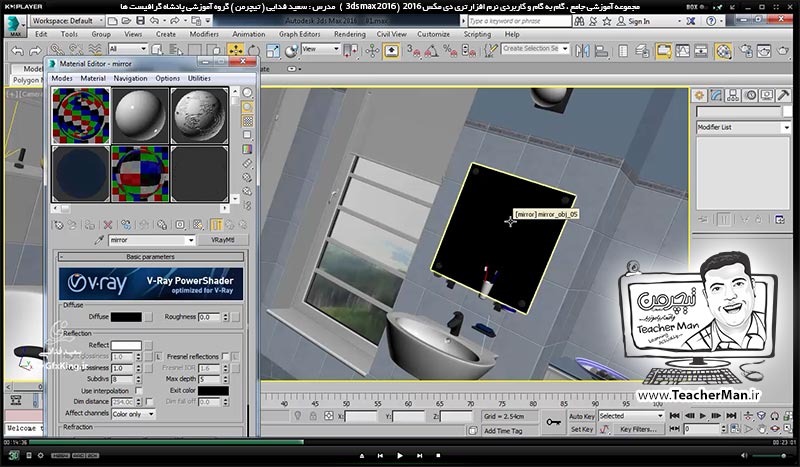
Task: Open the Hierarchy panel icon
Action: point(733,95)
